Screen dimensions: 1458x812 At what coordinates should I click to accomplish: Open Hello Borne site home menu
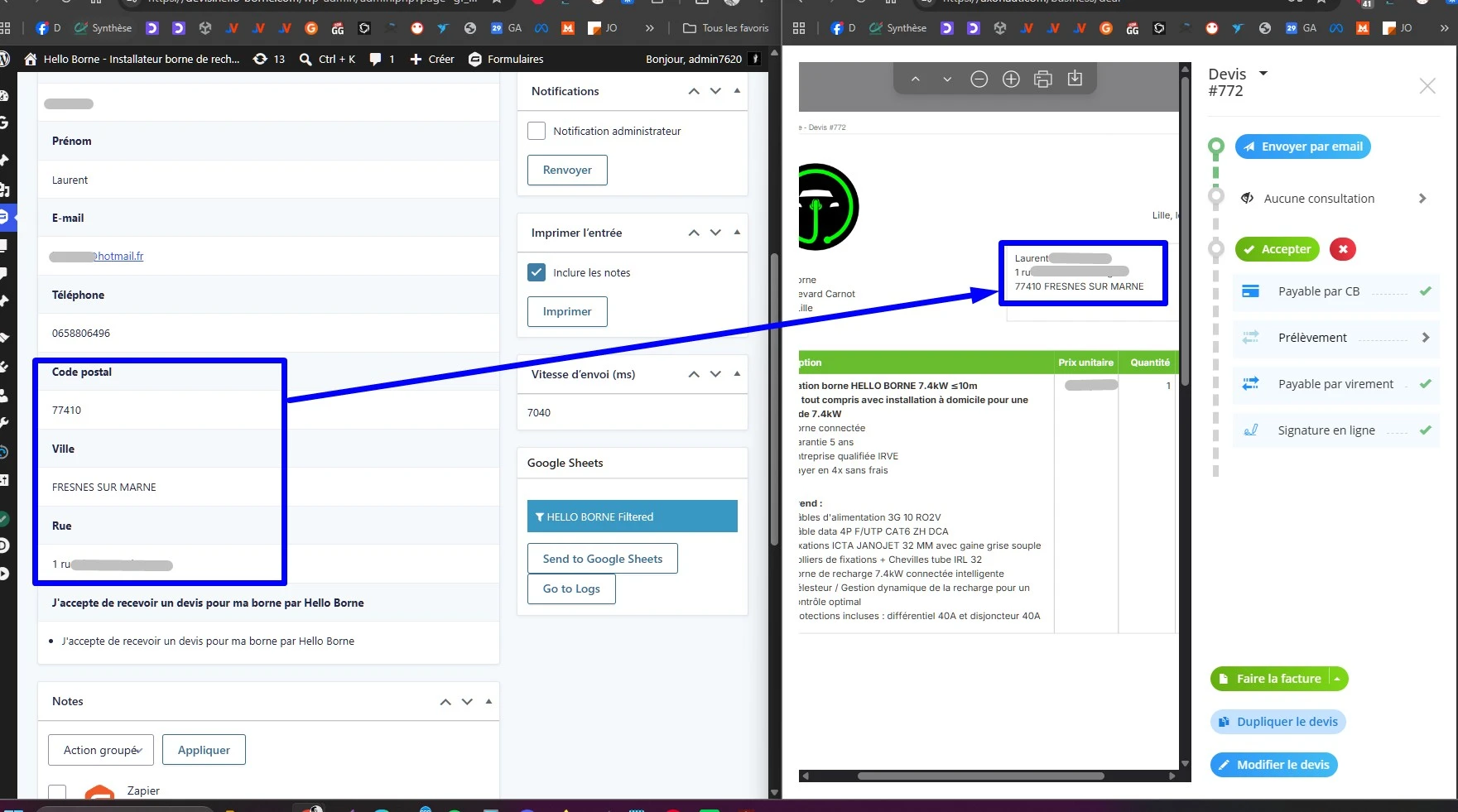point(132,59)
